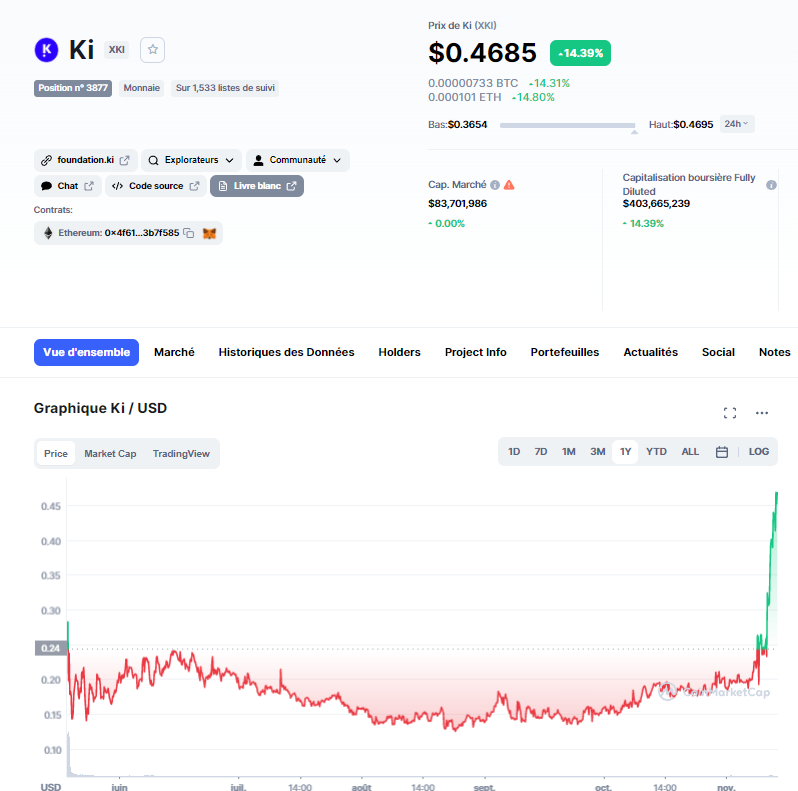Expand the Communauté dropdown
798x791 pixels.
(x=337, y=160)
